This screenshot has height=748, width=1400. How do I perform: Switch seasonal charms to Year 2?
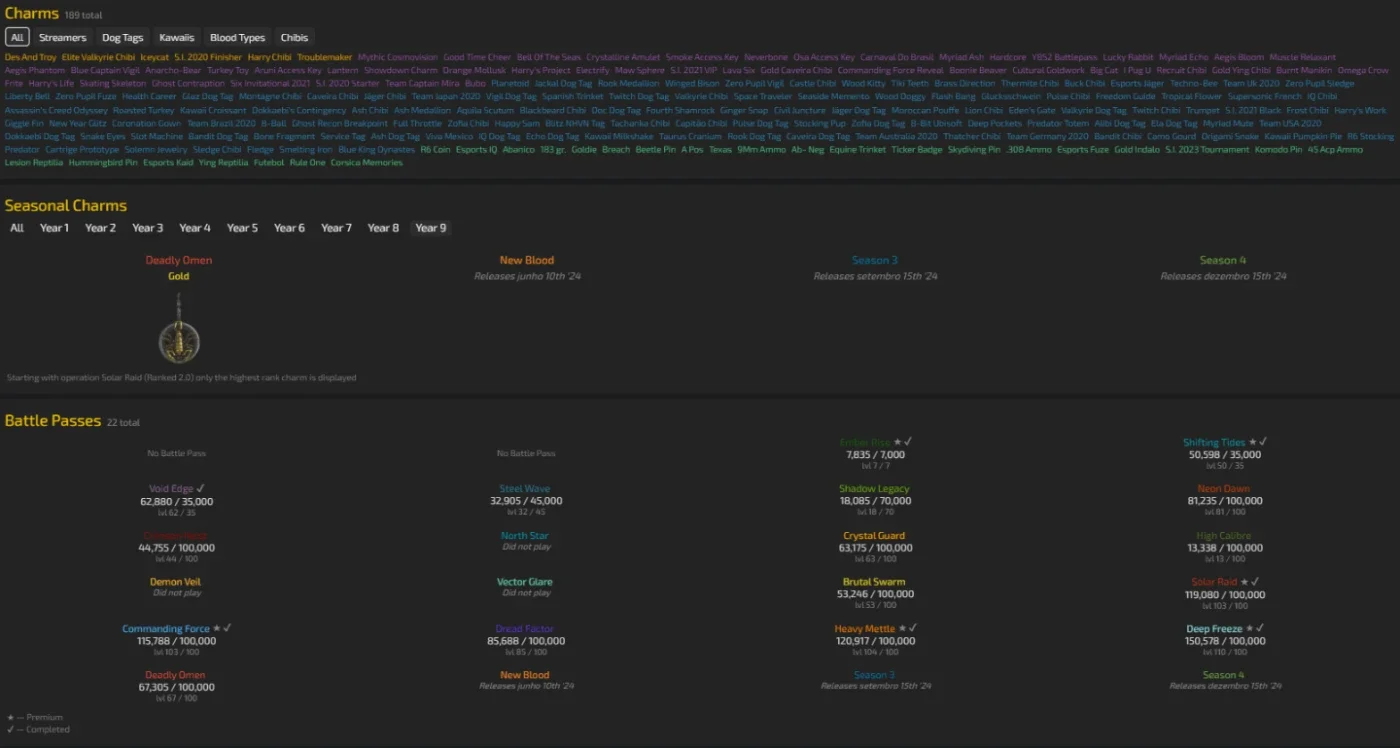100,228
